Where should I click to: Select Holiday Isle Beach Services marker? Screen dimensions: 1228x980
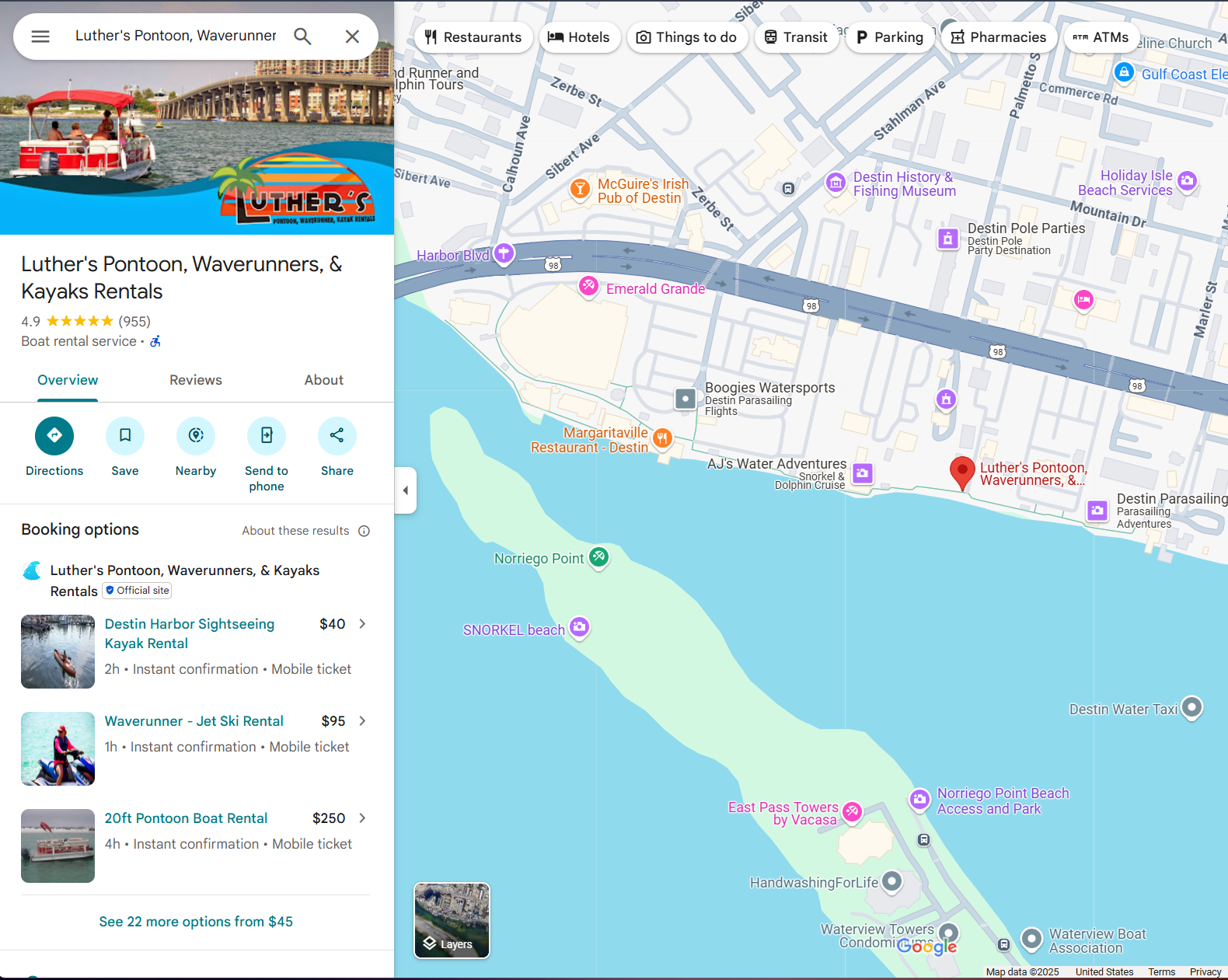point(1187,182)
